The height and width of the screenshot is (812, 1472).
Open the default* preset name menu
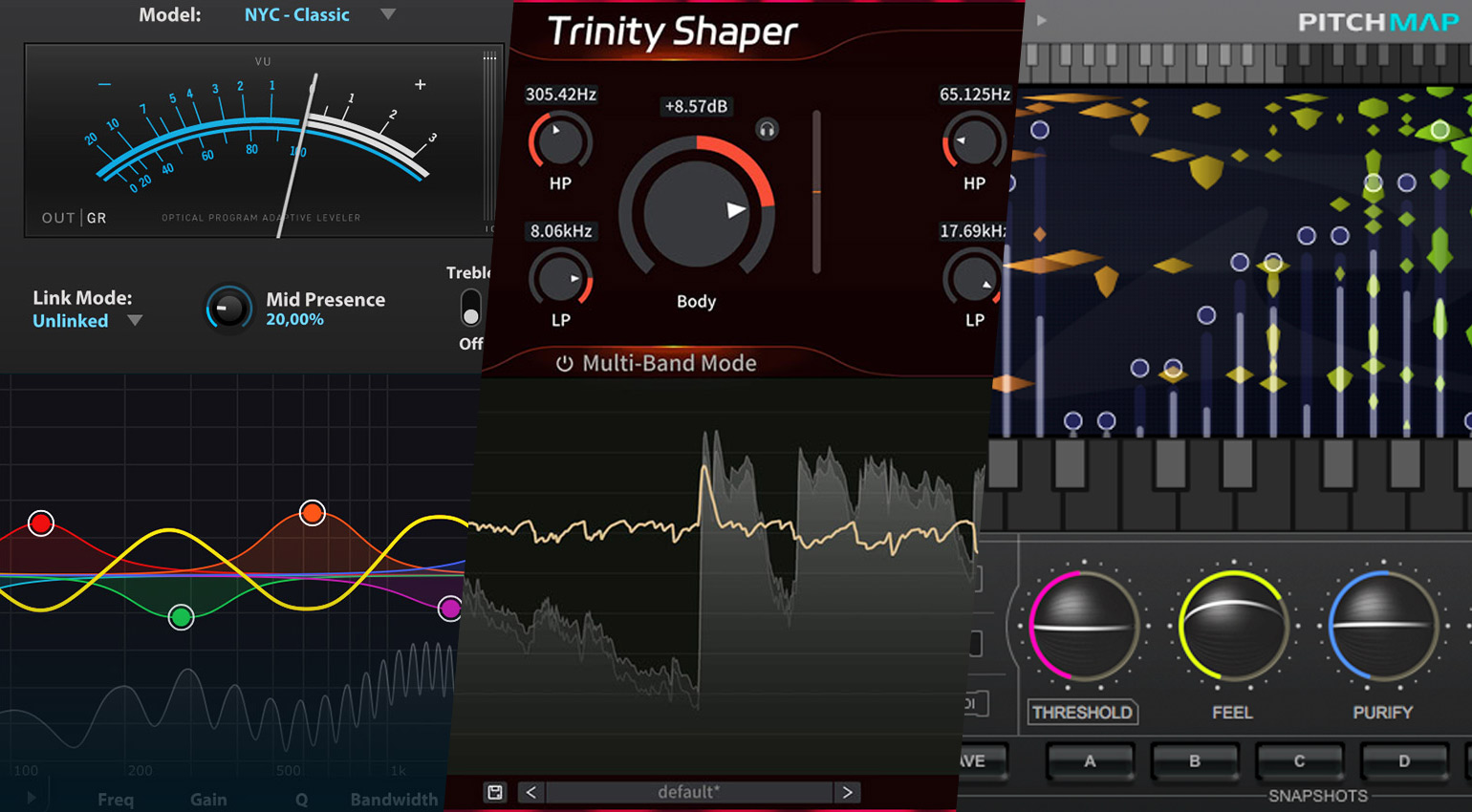click(689, 792)
